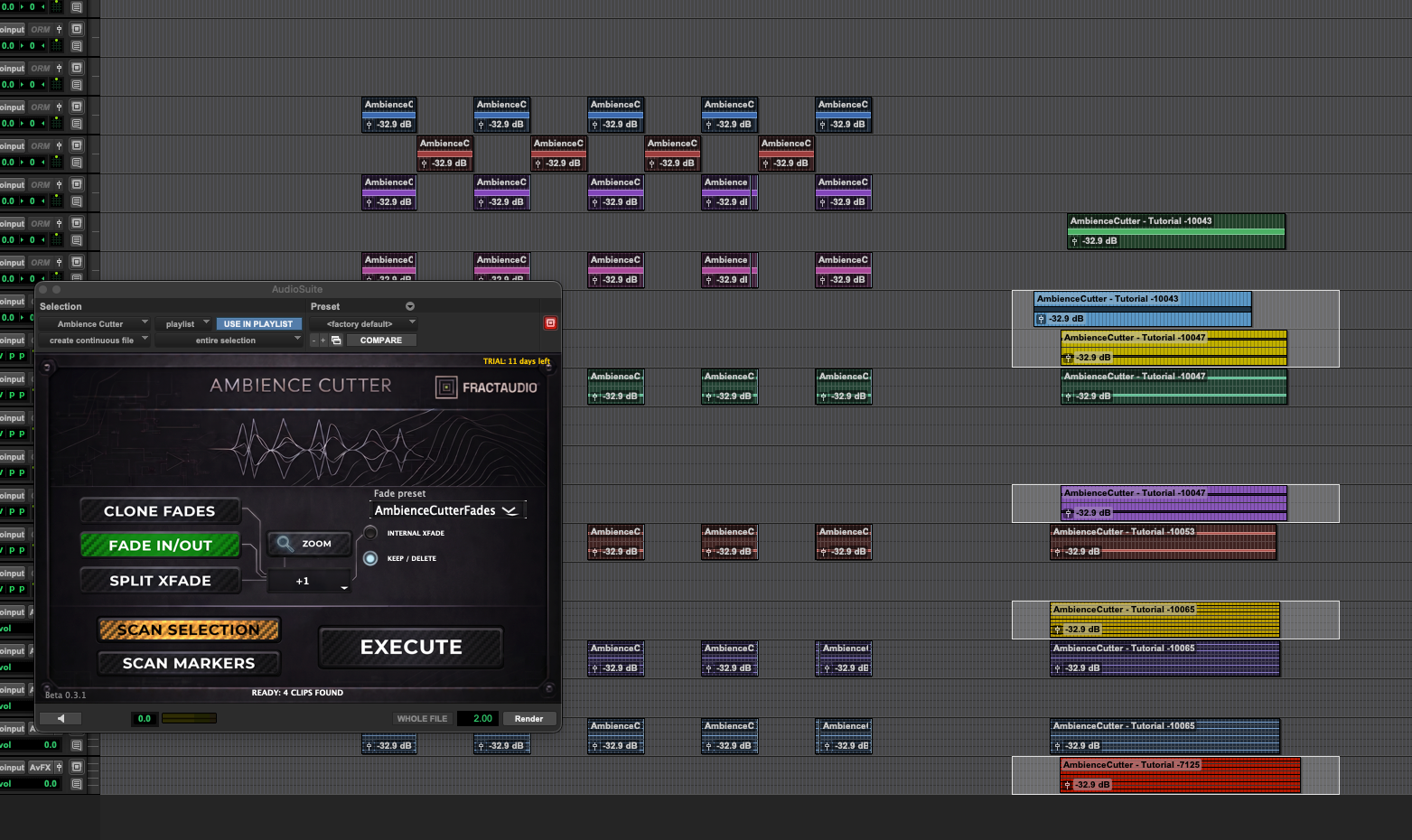Click the speaker preview icon in AudioSuite footer
The height and width of the screenshot is (840, 1412).
(61, 719)
